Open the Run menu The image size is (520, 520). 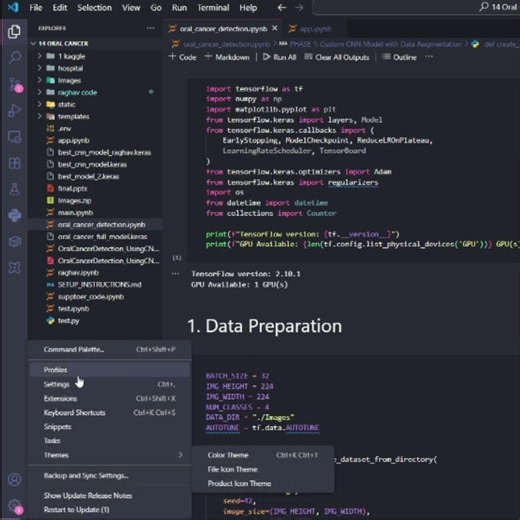click(179, 7)
